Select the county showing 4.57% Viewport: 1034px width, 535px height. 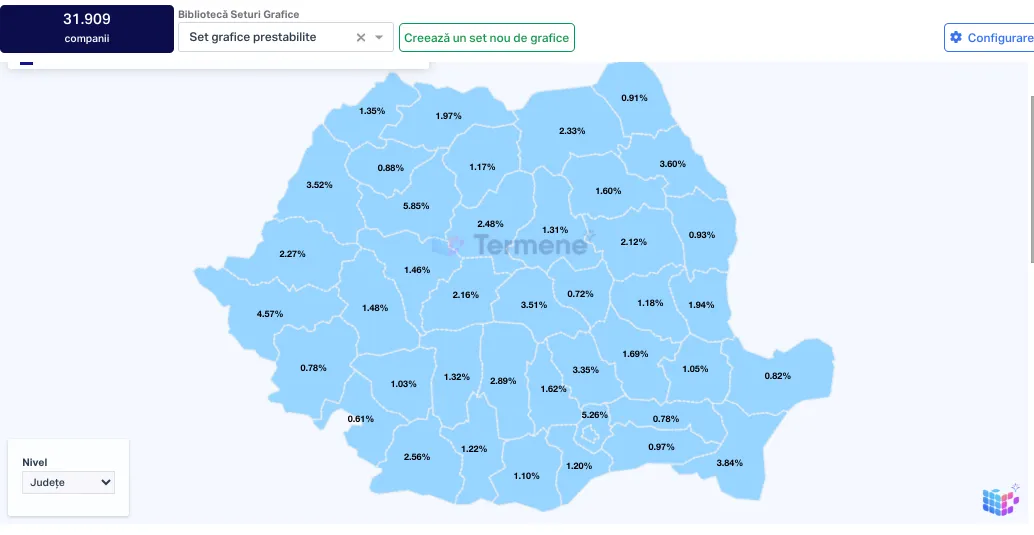pos(270,314)
